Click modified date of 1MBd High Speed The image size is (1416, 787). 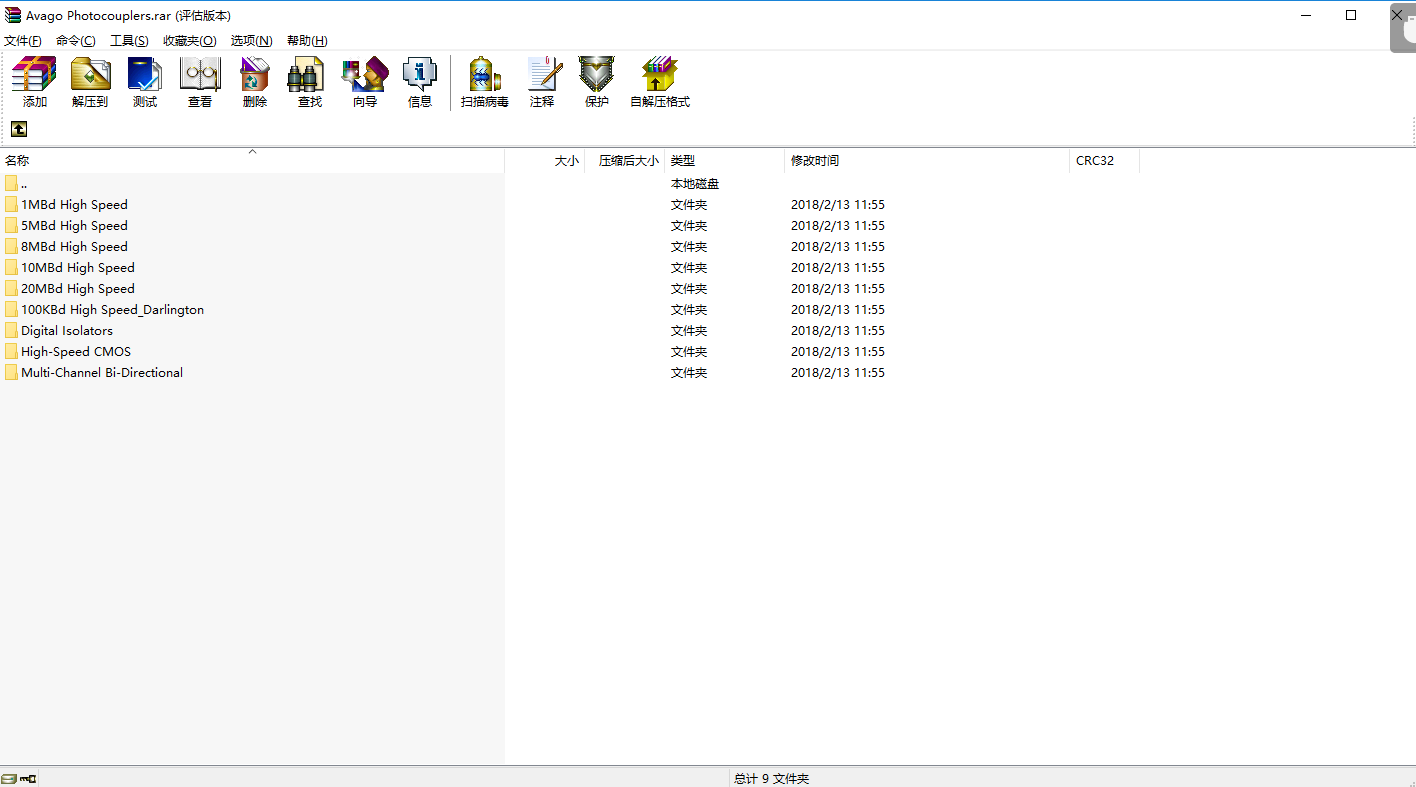pyautogui.click(x=838, y=204)
